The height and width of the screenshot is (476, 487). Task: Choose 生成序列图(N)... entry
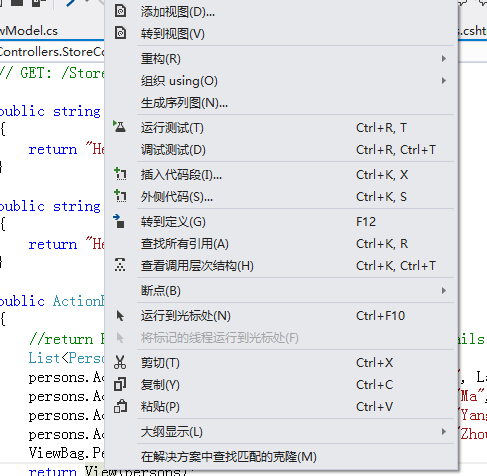(281, 103)
